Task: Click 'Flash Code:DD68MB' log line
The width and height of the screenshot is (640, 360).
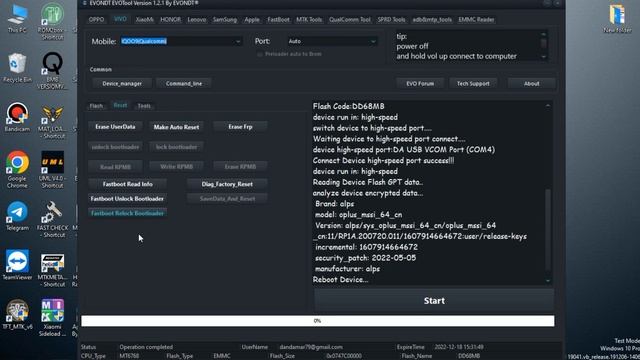Action: click(349, 106)
